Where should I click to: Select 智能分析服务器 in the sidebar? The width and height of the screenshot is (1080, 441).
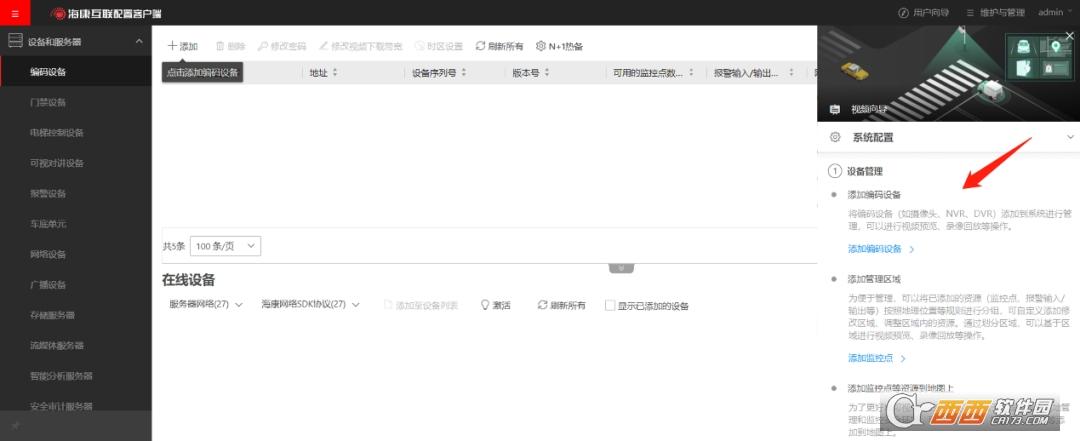(76, 376)
